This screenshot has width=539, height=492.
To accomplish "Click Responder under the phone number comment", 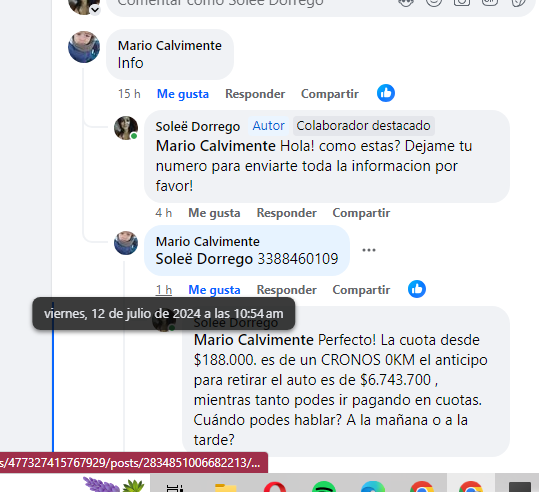I will coord(286,290).
